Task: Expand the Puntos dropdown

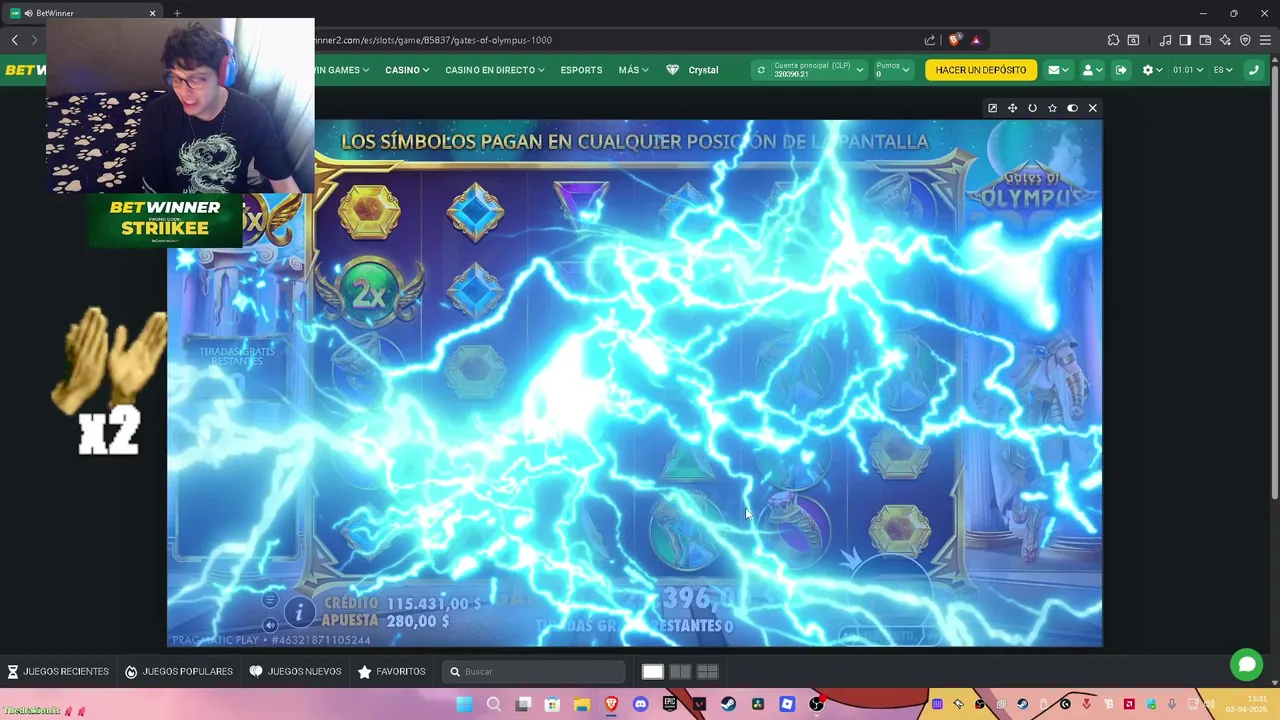Action: pyautogui.click(x=893, y=70)
